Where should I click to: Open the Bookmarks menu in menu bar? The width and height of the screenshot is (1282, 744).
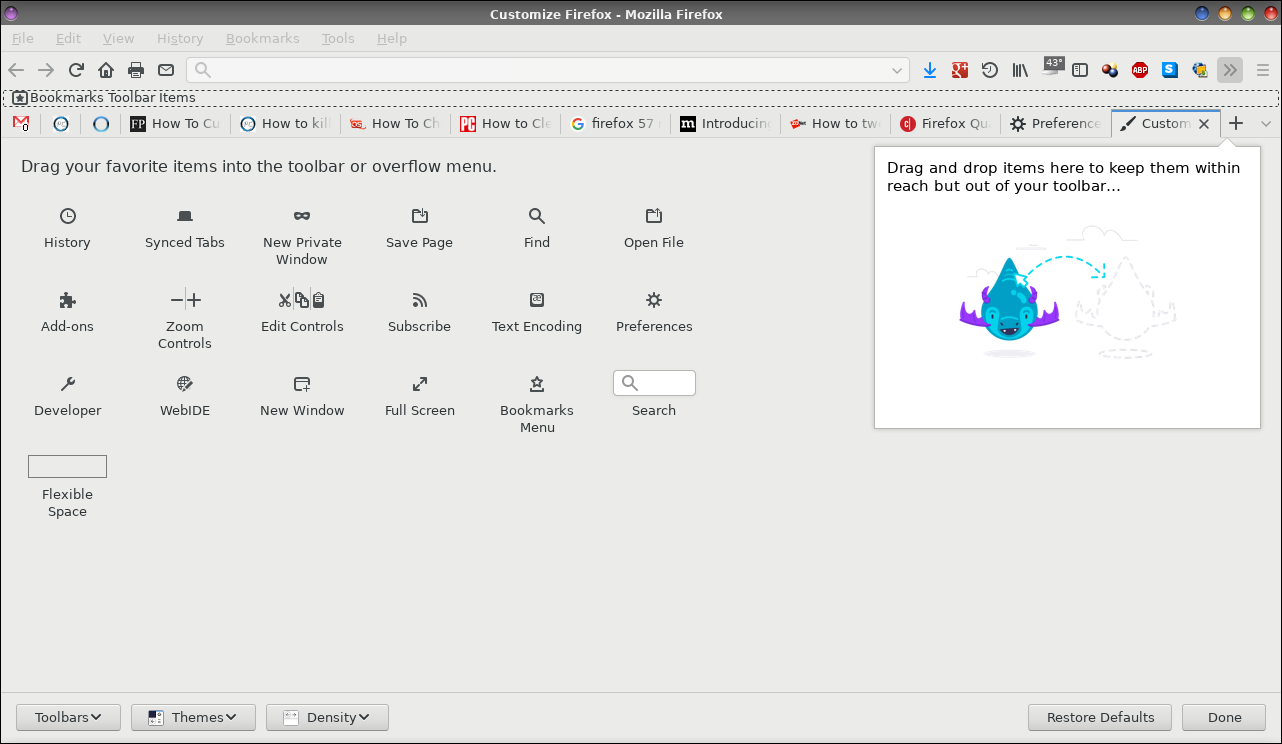coord(262,38)
